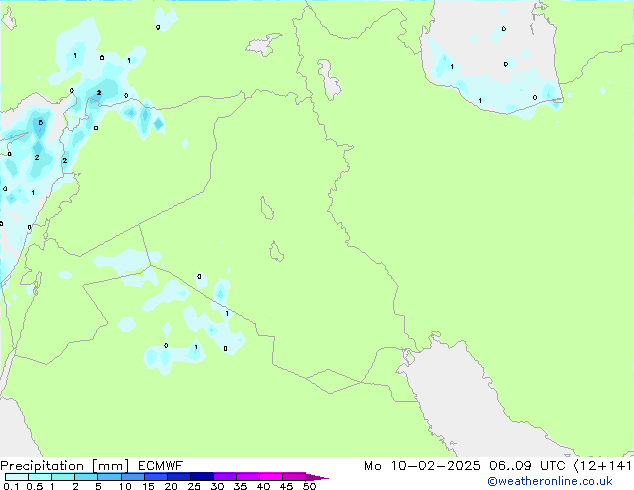The image size is (634, 490).
Task: Click the 0.5–1 mm legend color swatch
Action: (40, 477)
